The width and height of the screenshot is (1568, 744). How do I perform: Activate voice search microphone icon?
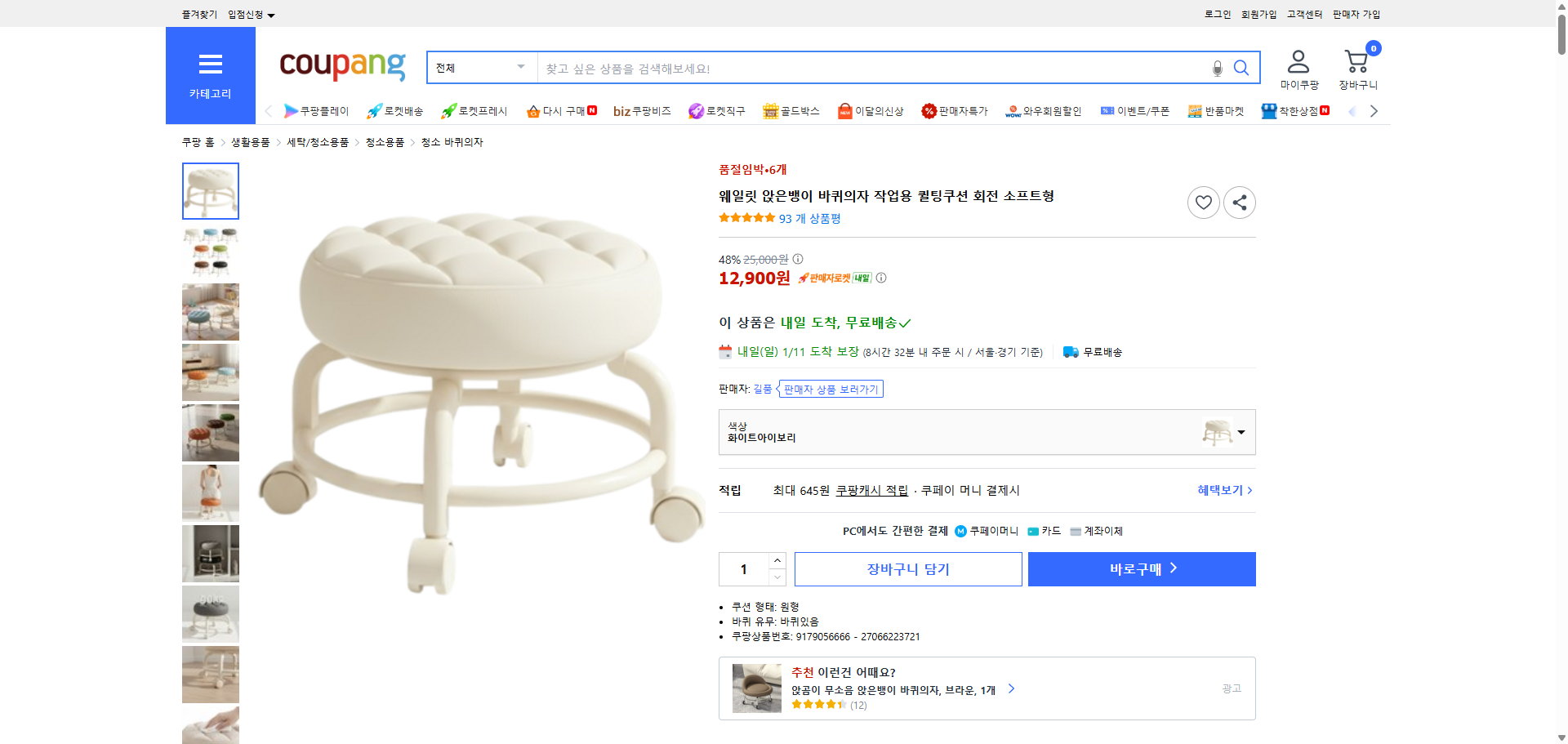point(1216,68)
